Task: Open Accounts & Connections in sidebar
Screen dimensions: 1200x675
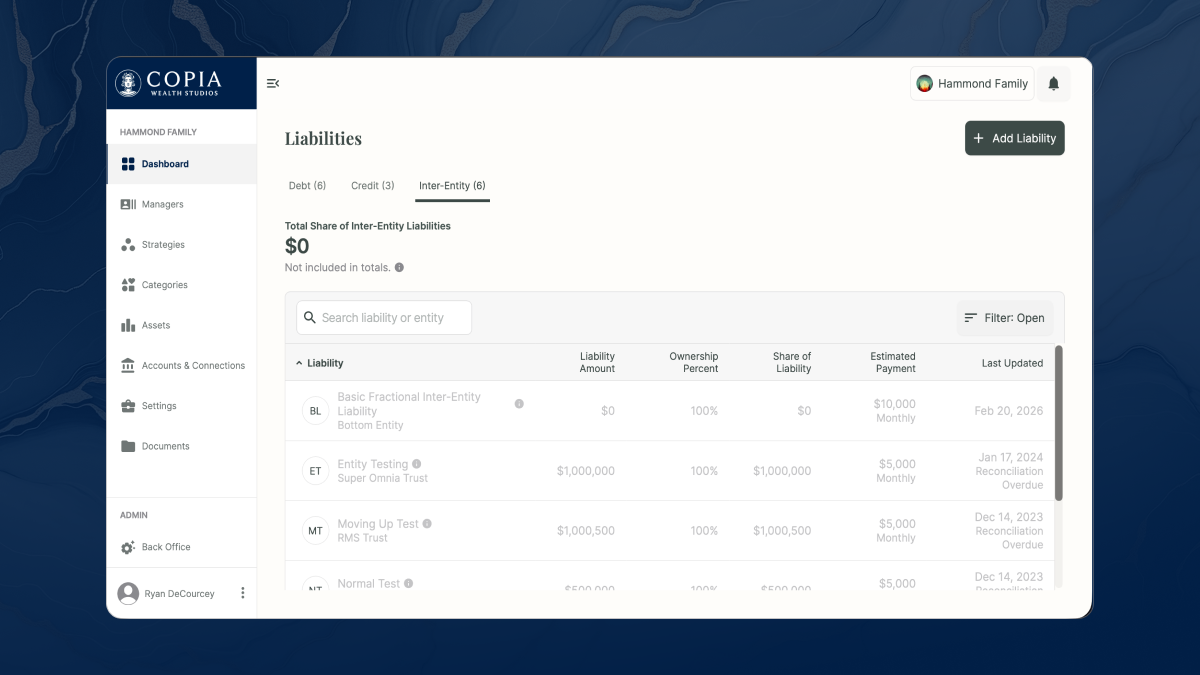Action: point(192,366)
